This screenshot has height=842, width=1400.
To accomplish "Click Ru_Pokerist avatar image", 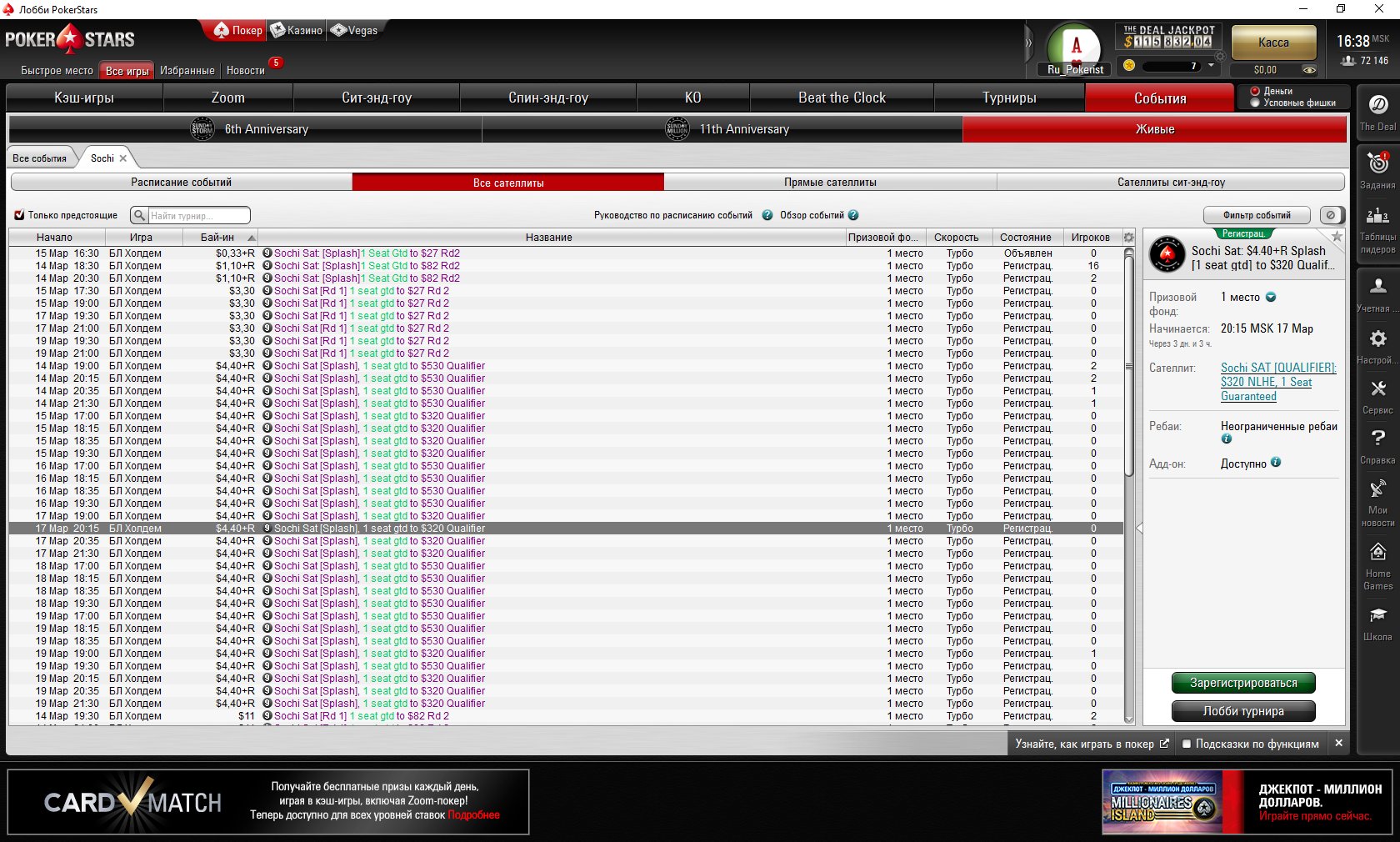I will pos(1076,46).
